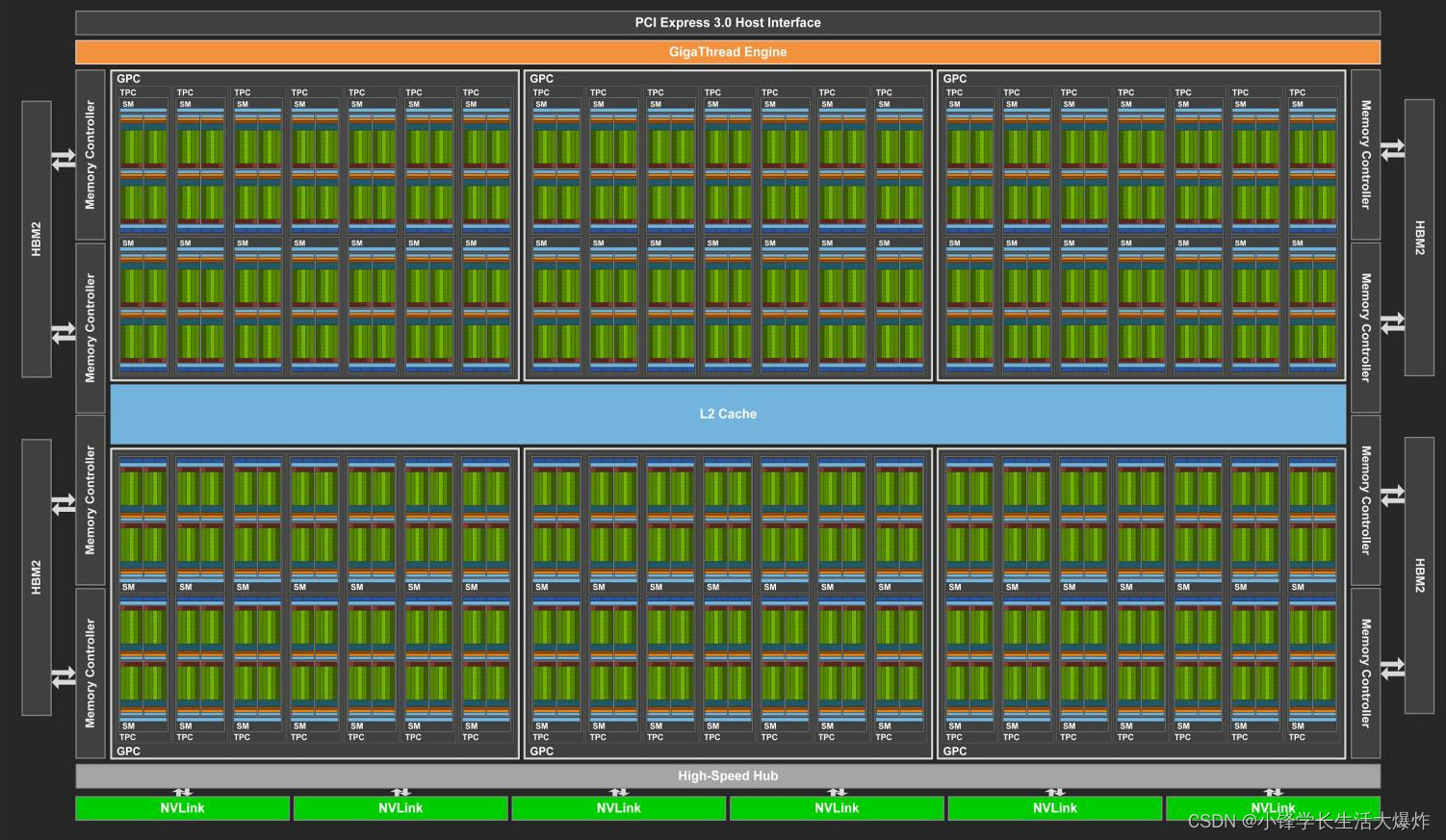Click the fourth NVLink block from the left
The image size is (1446, 840).
[837, 808]
